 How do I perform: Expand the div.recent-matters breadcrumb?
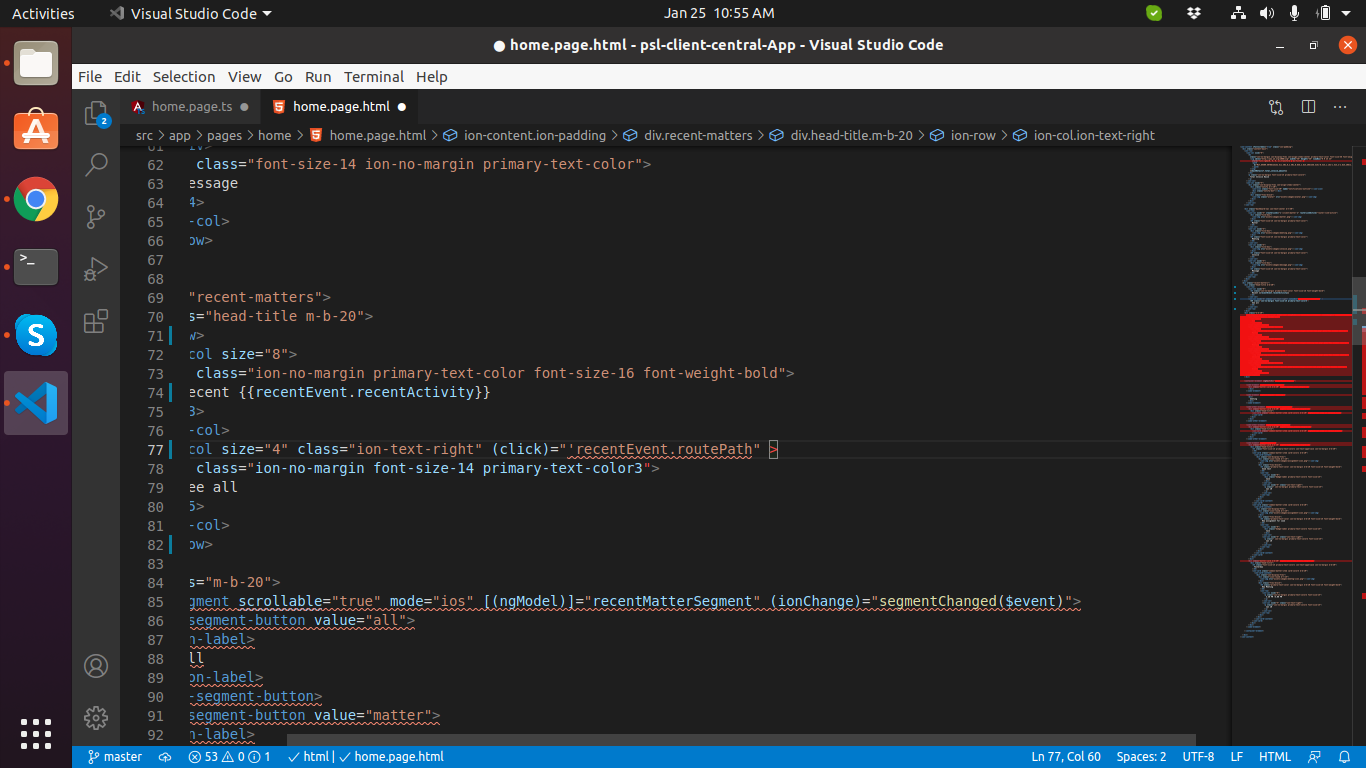point(697,136)
